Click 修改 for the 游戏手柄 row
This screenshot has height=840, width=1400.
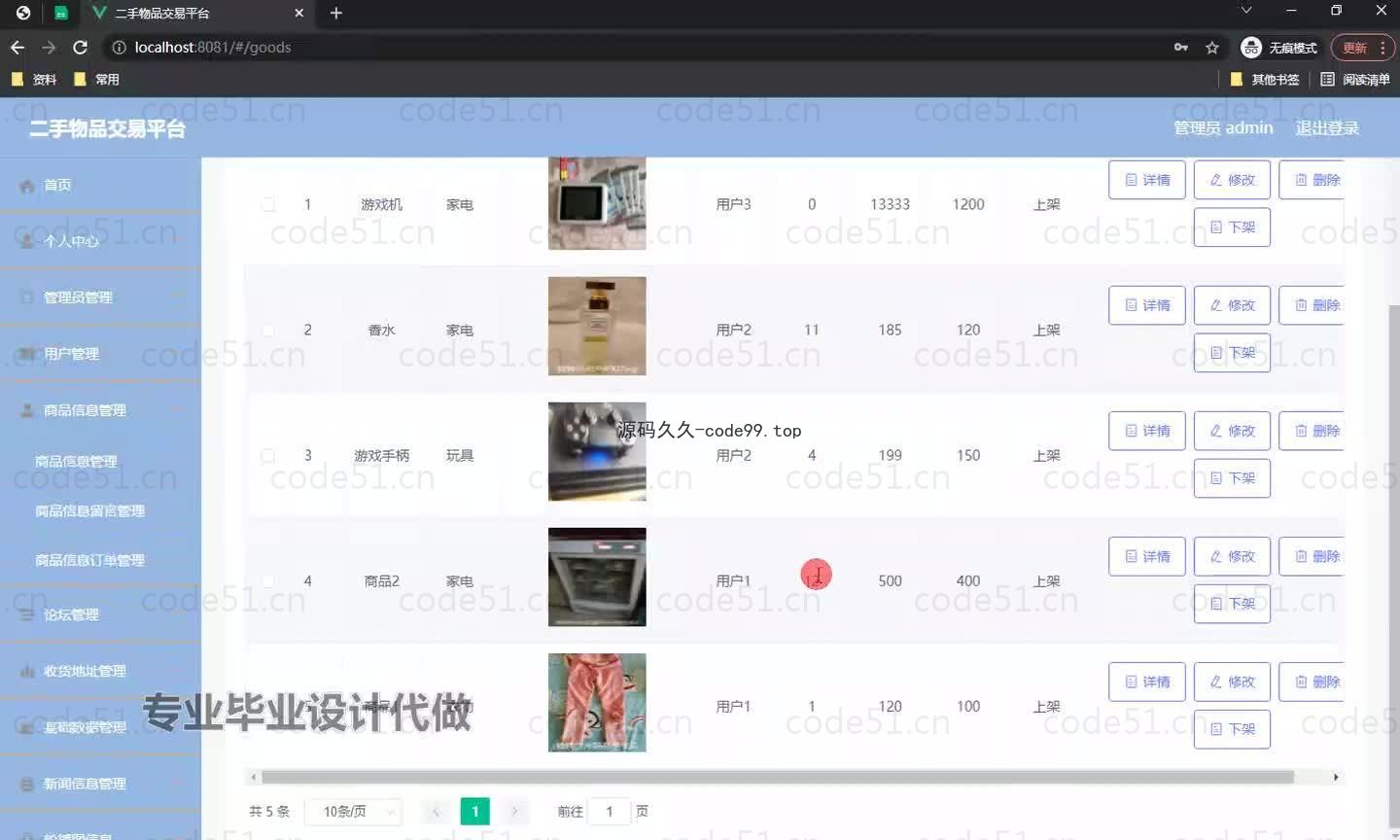tap(1232, 431)
